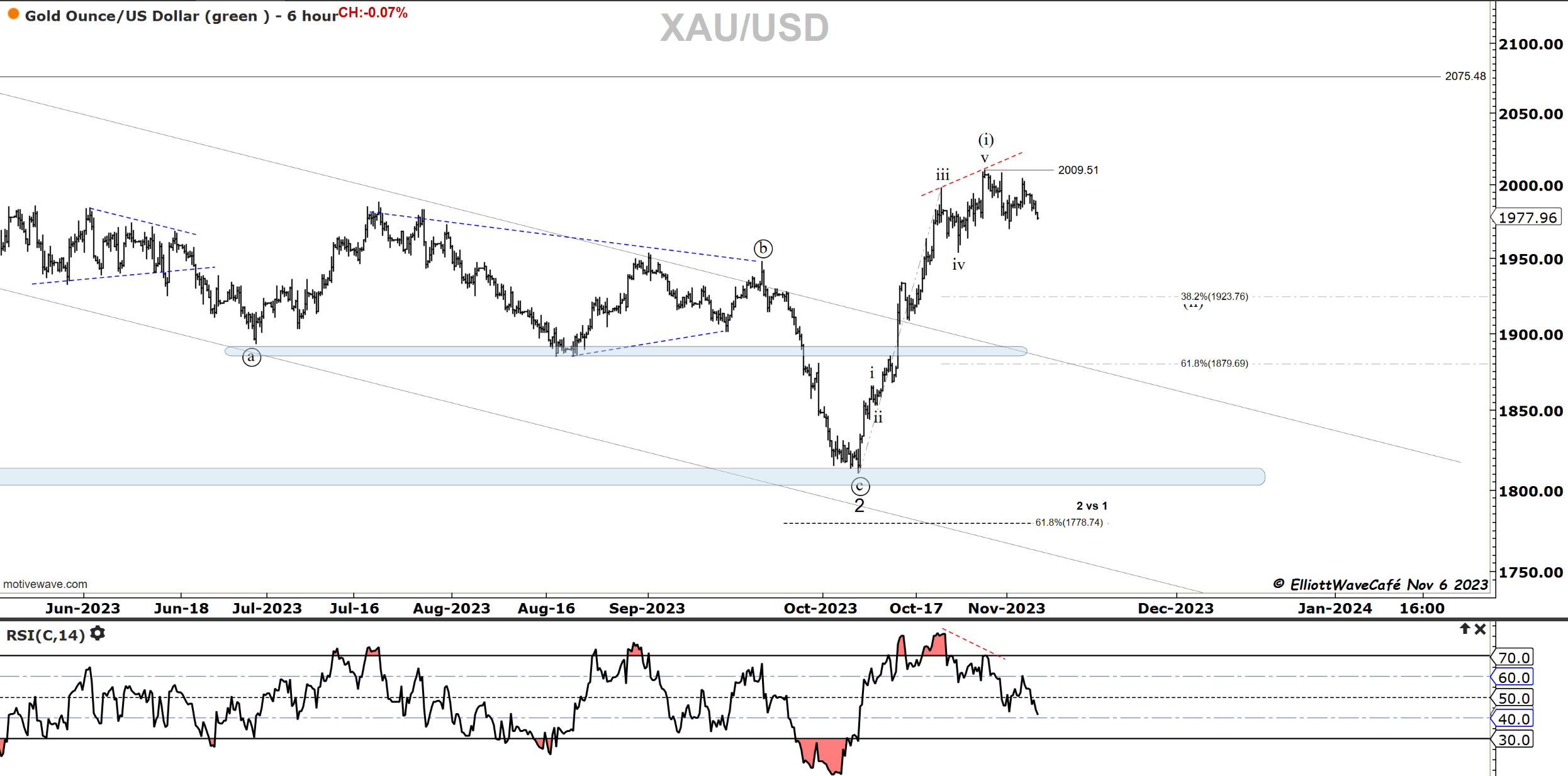Click the RSI panel move-up arrow
The height and width of the screenshot is (776, 1568).
1465,629
